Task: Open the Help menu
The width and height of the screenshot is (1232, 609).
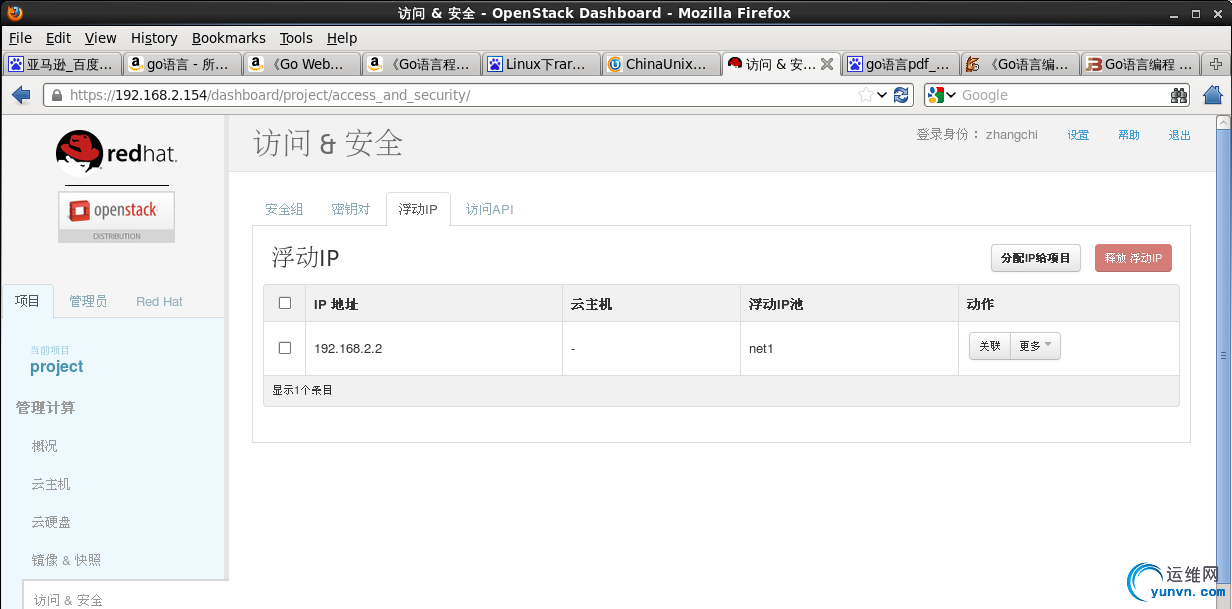Action: (x=342, y=38)
